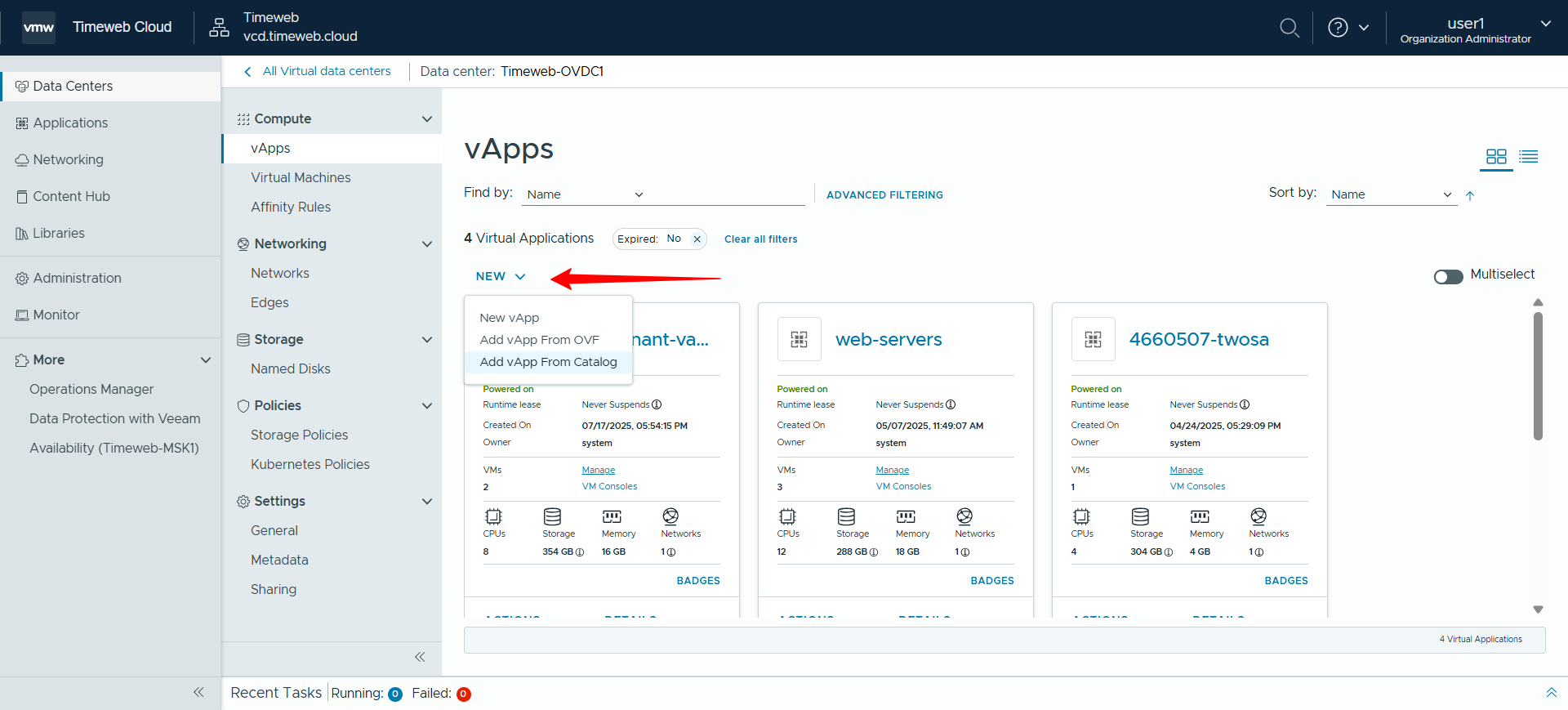Toggle the Multiselect switch
This screenshot has height=710, width=1568.
(1448, 277)
